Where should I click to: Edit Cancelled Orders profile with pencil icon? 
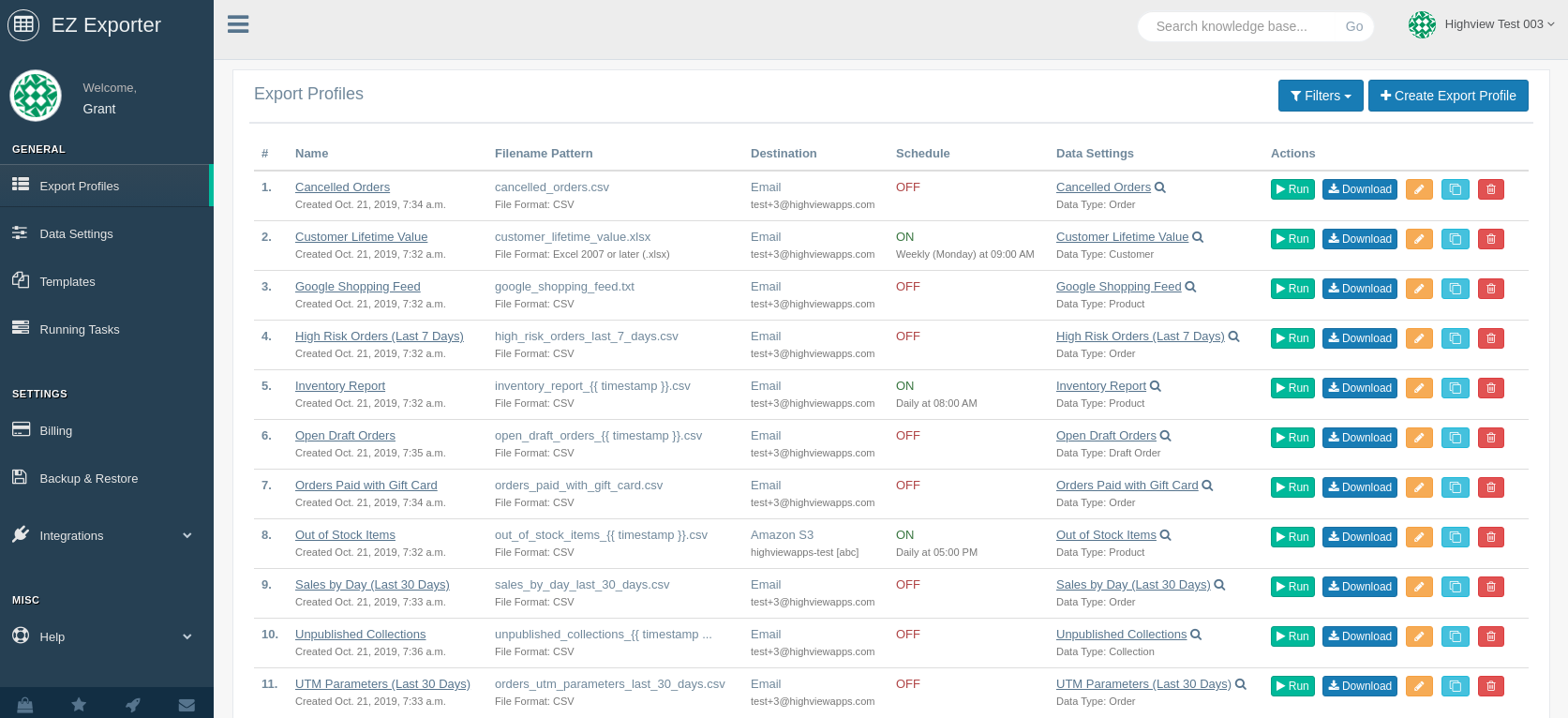tap(1419, 189)
